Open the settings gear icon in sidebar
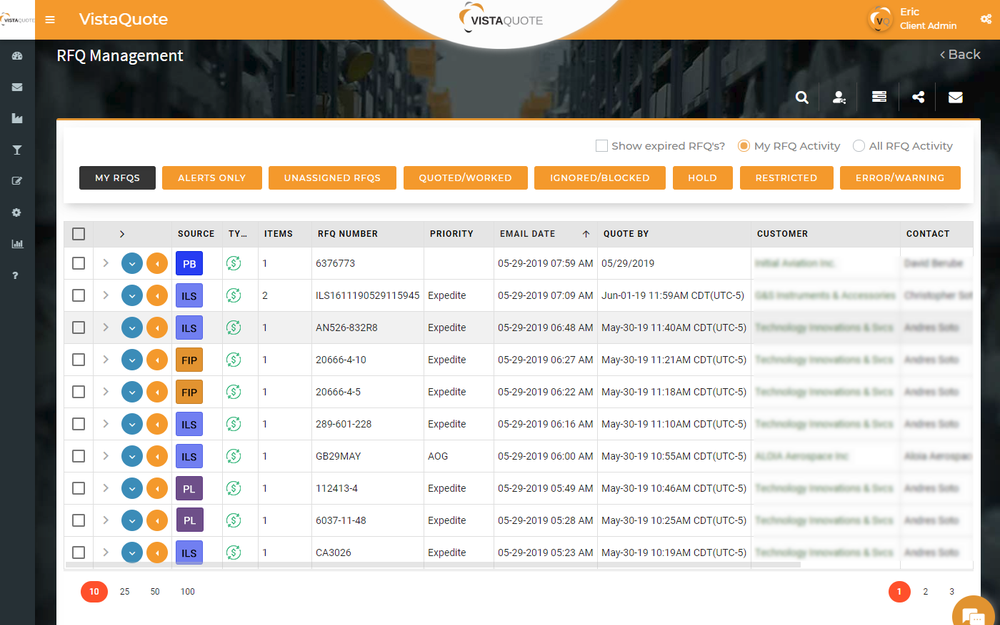 (17, 212)
